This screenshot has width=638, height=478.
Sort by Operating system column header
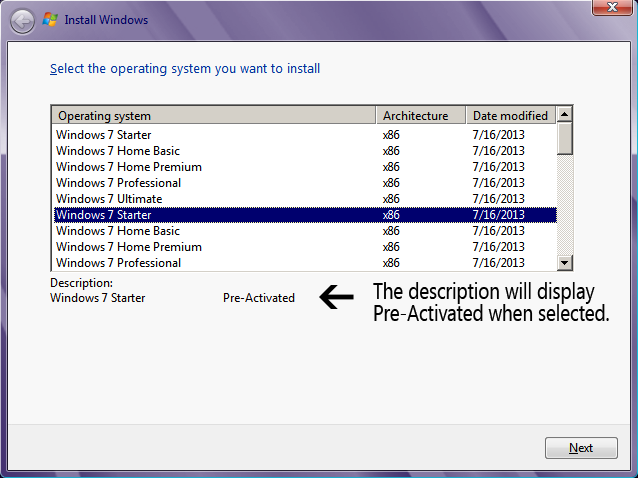(213, 116)
